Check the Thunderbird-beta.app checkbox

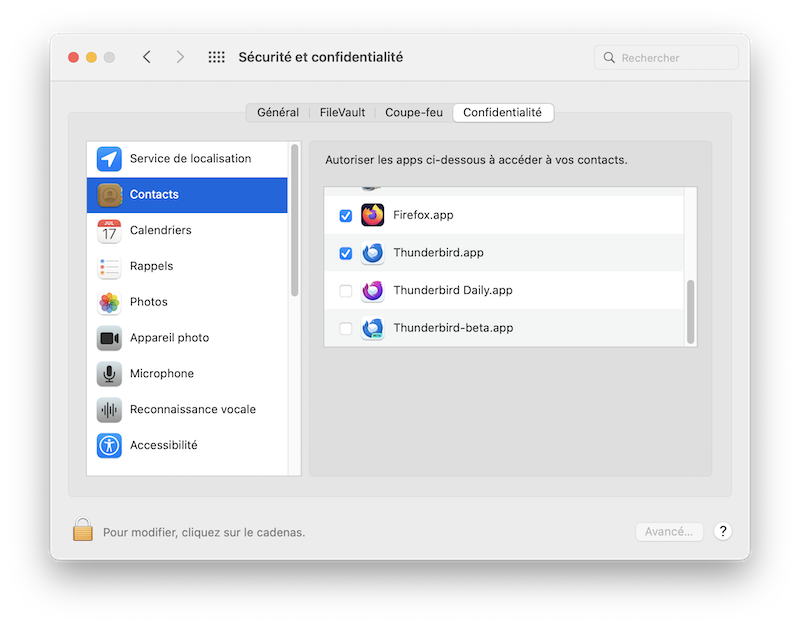346,328
